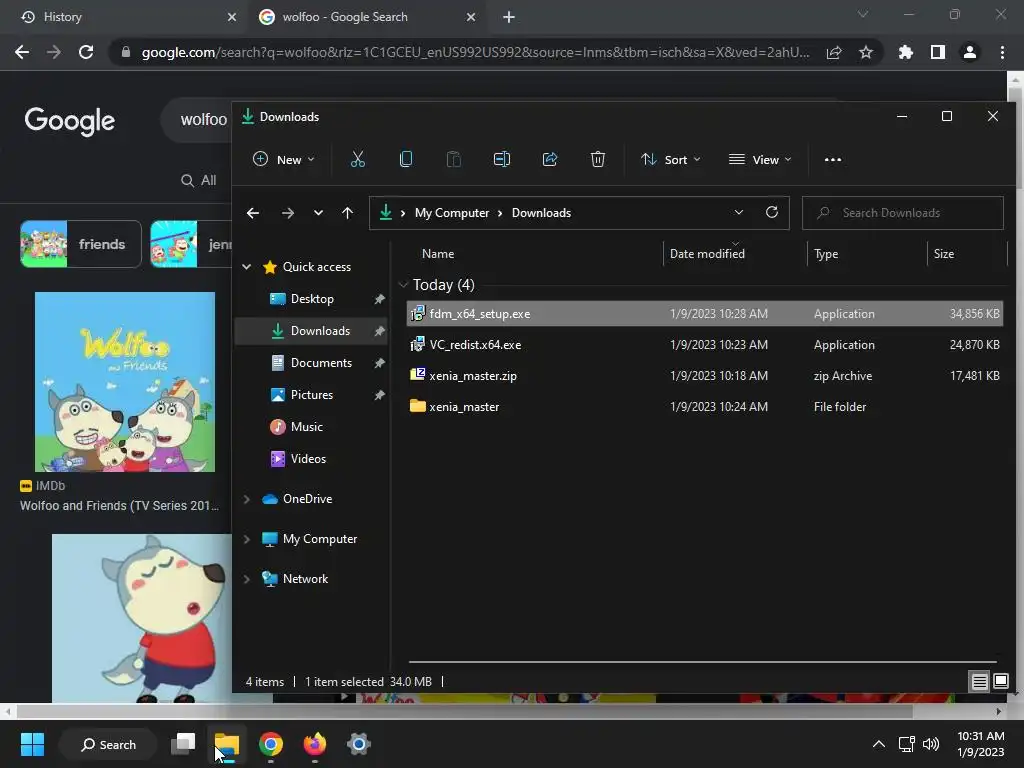Select Pictures in Quick access
Viewport: 1024px width, 768px height.
pyautogui.click(x=310, y=395)
